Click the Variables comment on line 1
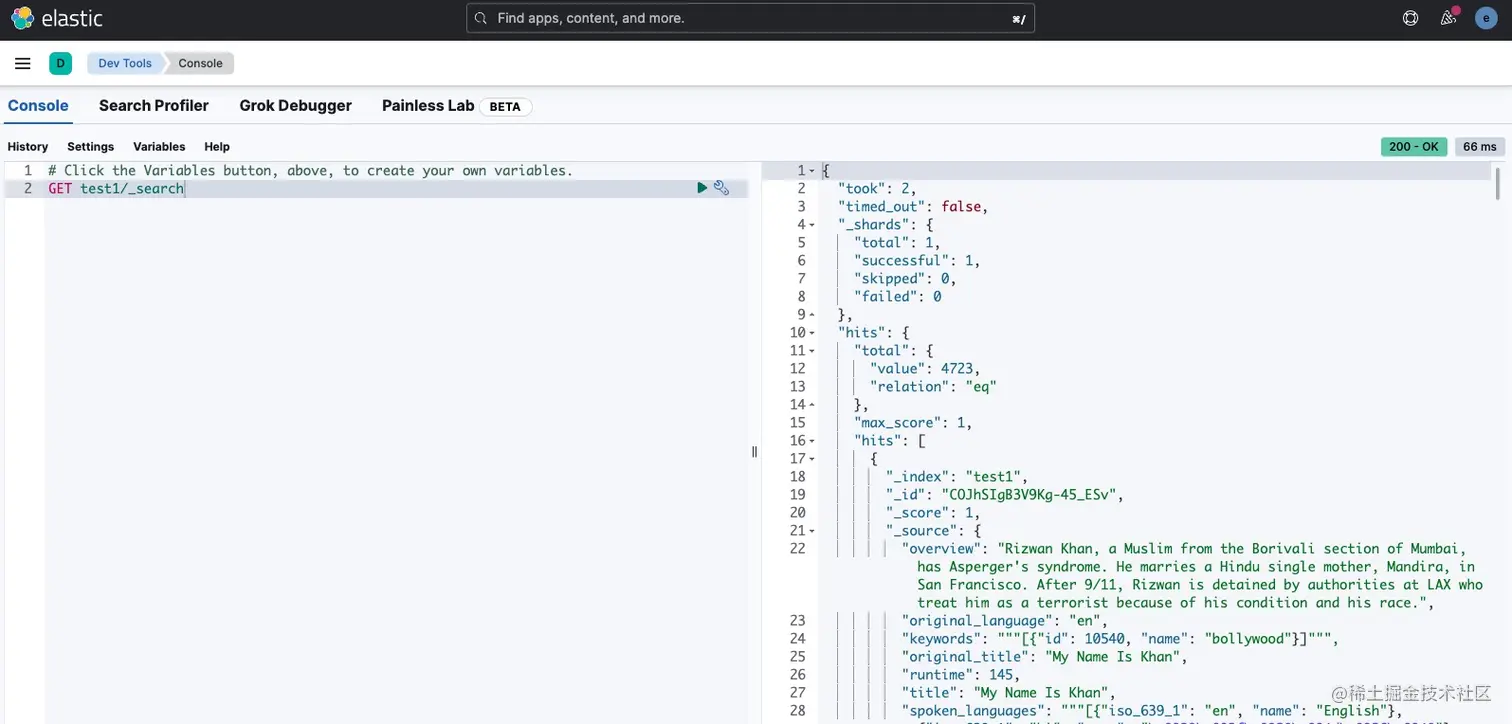Screen dimensions: 1512x724 [311, 171]
